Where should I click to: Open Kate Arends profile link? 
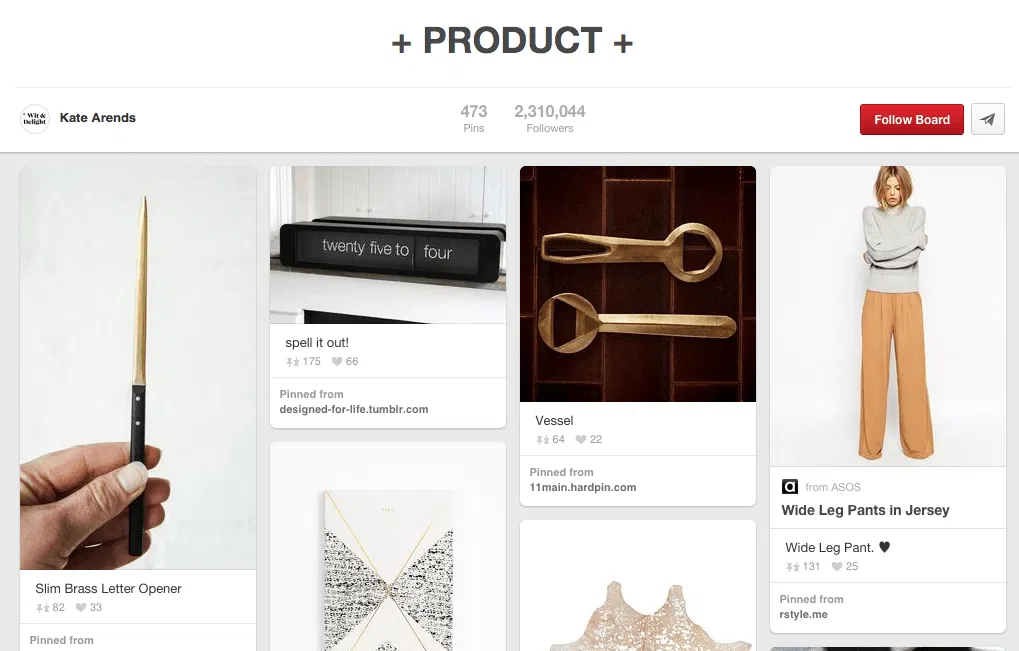97,118
